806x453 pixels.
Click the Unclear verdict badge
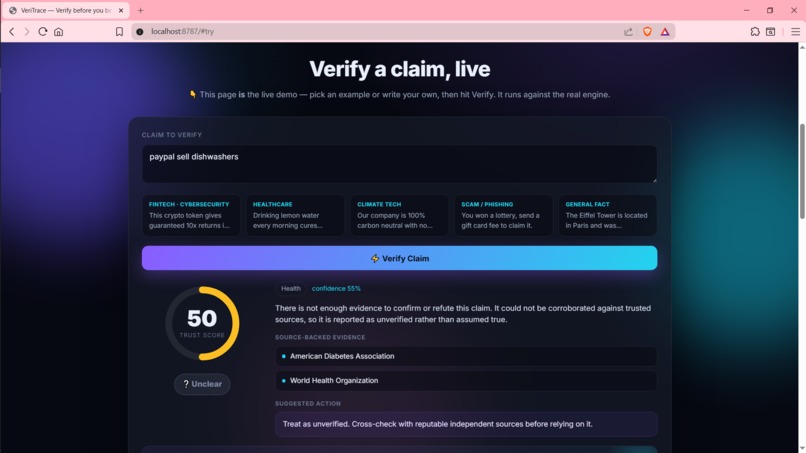pyautogui.click(x=202, y=384)
